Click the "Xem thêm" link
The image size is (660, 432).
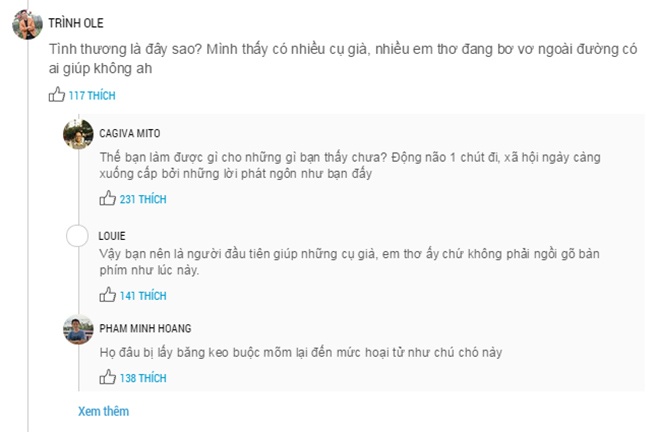click(x=103, y=411)
